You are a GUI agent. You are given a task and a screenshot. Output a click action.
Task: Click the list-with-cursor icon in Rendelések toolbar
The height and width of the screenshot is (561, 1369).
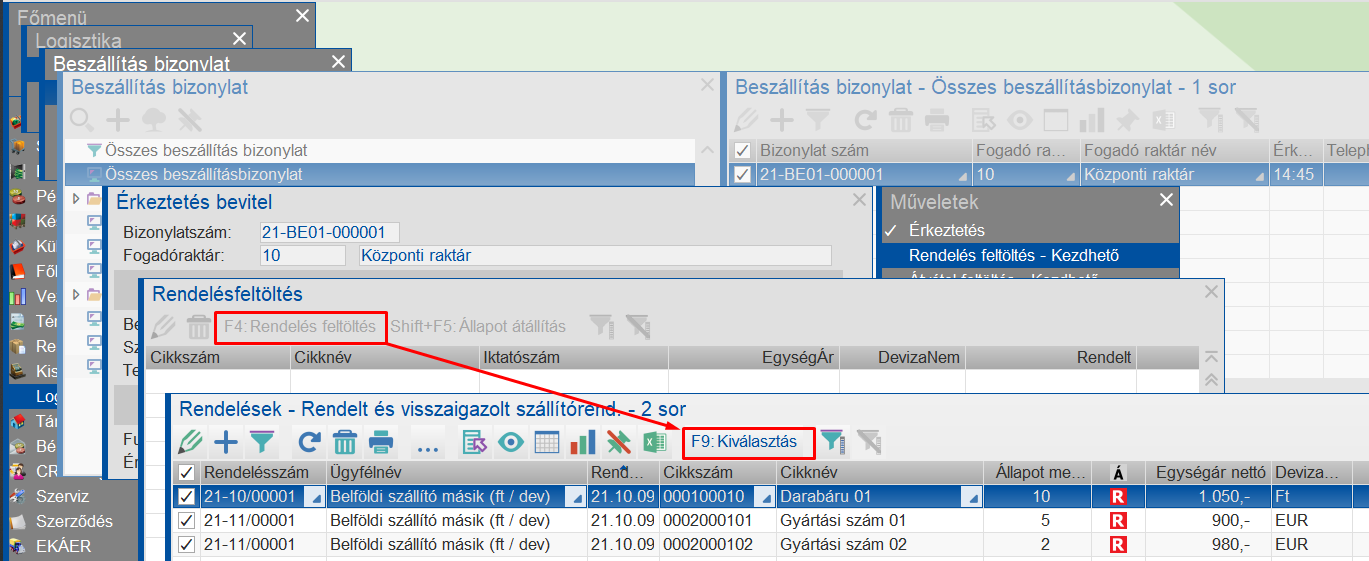[x=473, y=441]
